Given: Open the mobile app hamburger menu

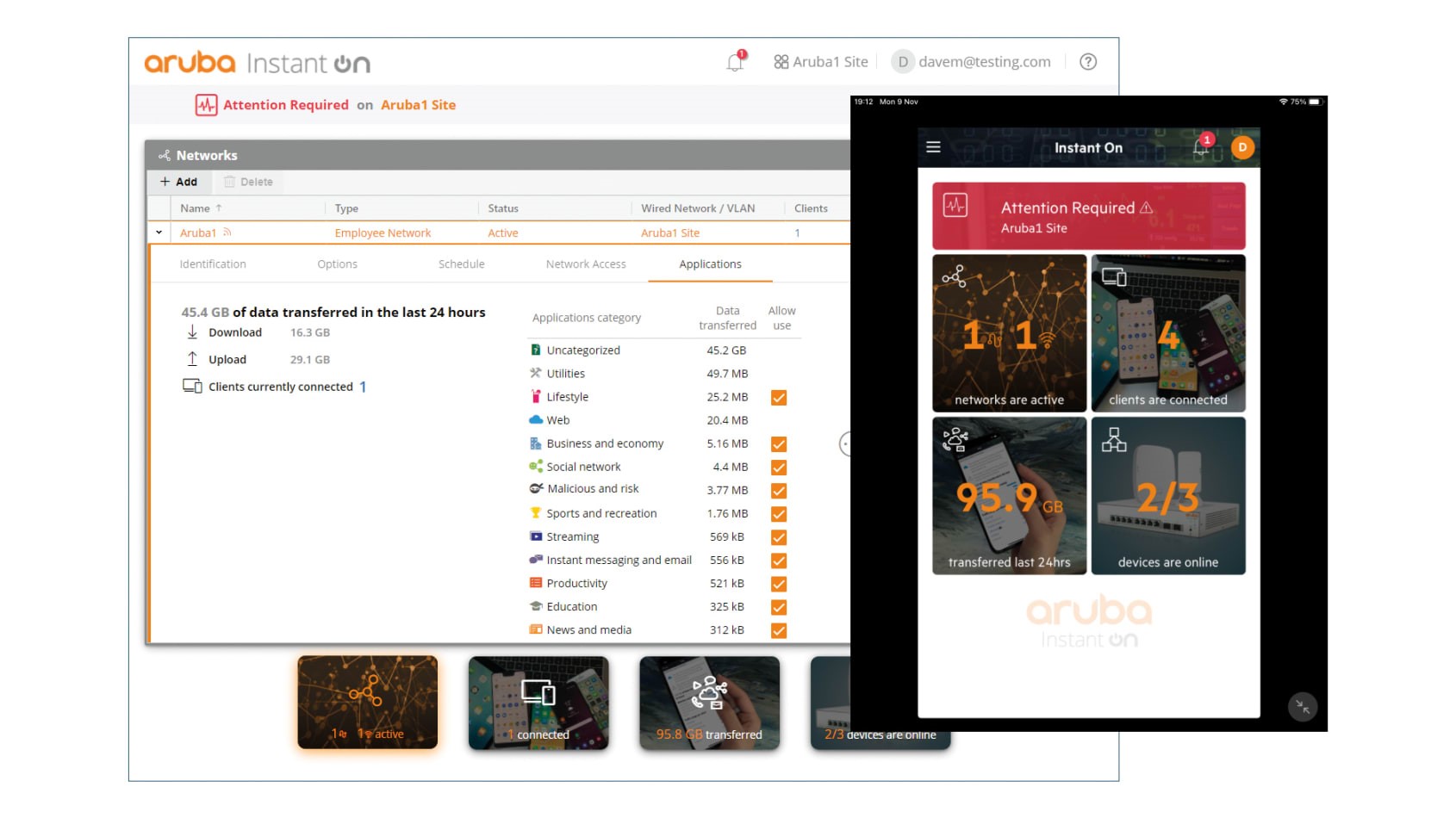Looking at the screenshot, I should [x=933, y=147].
